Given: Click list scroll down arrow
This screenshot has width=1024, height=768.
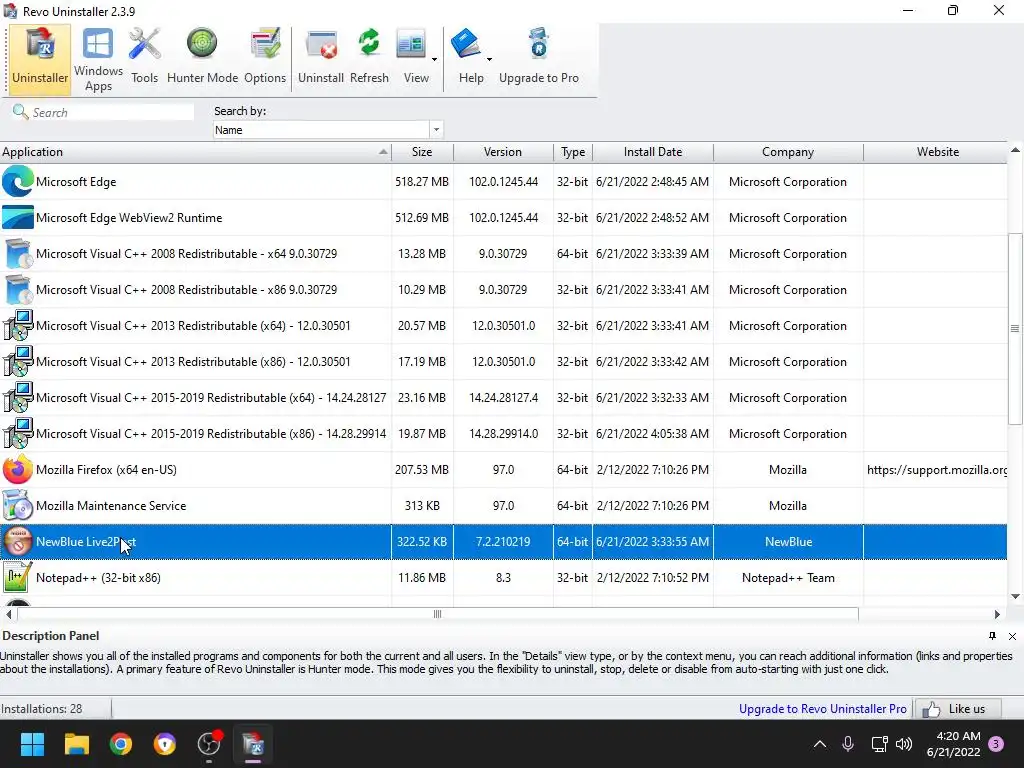Looking at the screenshot, I should pyautogui.click(x=1015, y=596).
